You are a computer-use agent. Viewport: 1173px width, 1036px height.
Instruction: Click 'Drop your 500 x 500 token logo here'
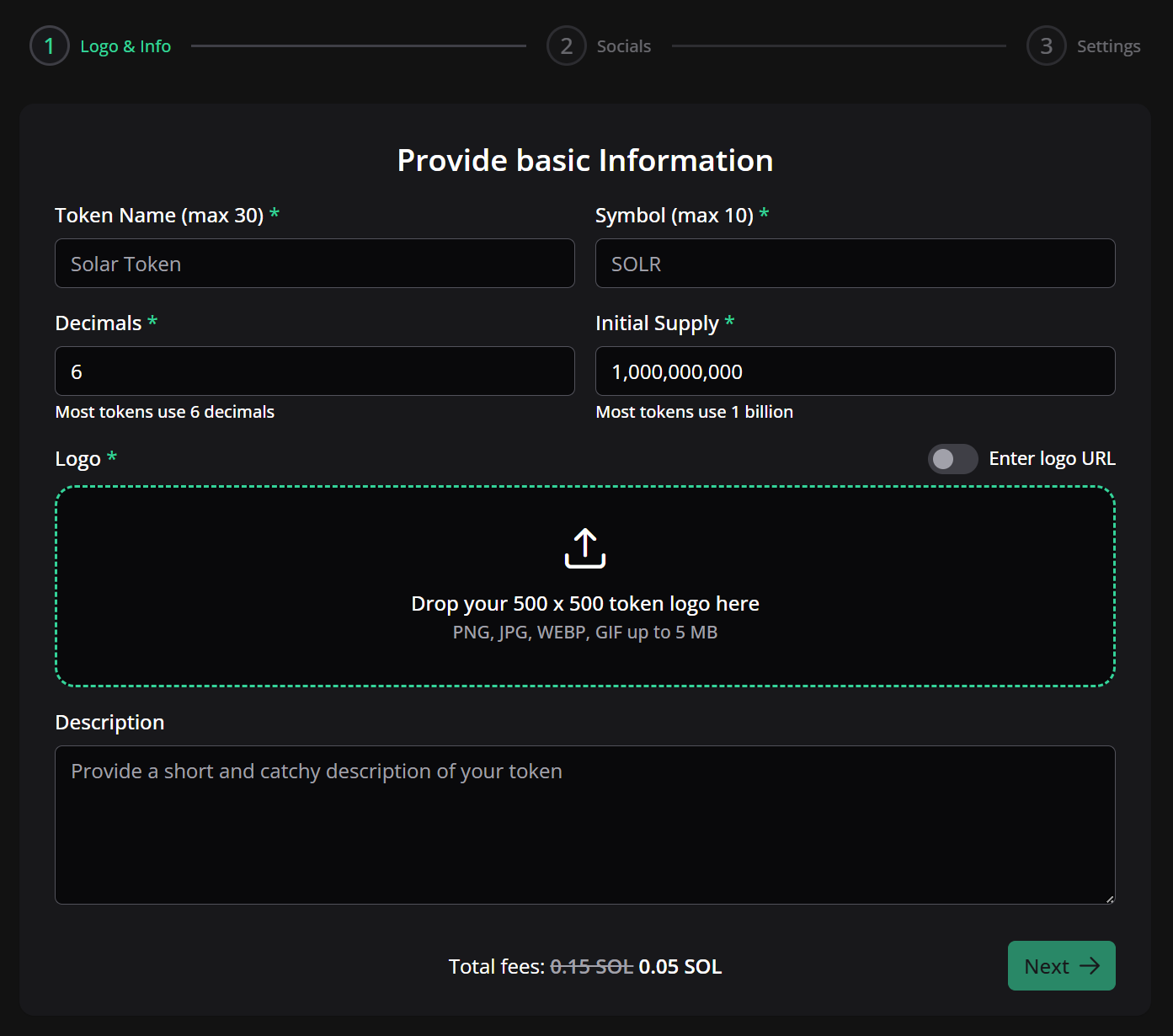click(585, 604)
